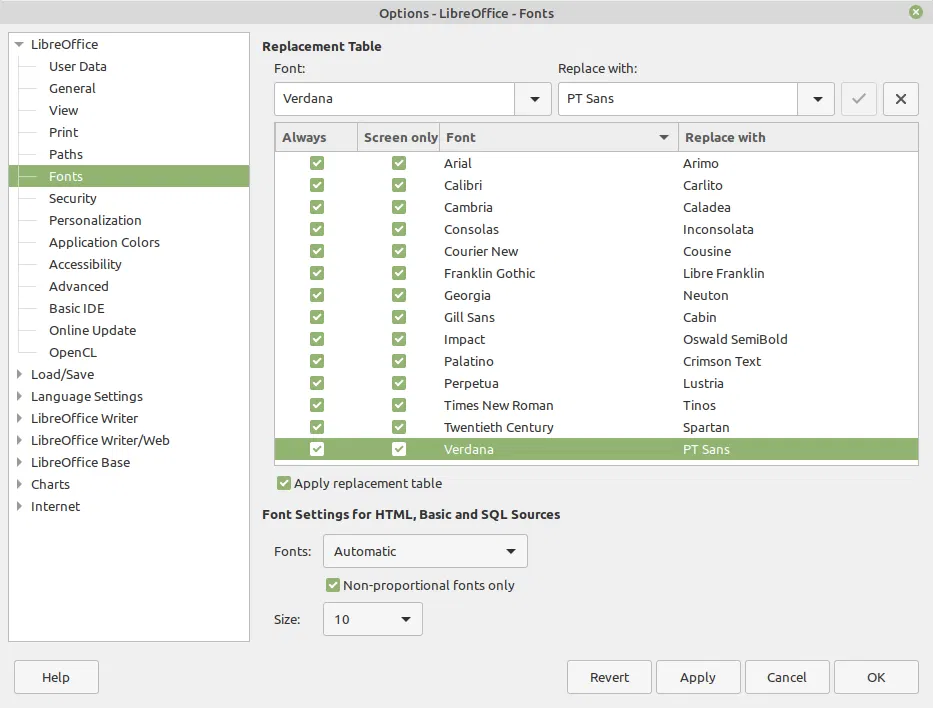Uncheck Always for the Arial row
Viewport: 933px width, 708px height.
click(317, 163)
